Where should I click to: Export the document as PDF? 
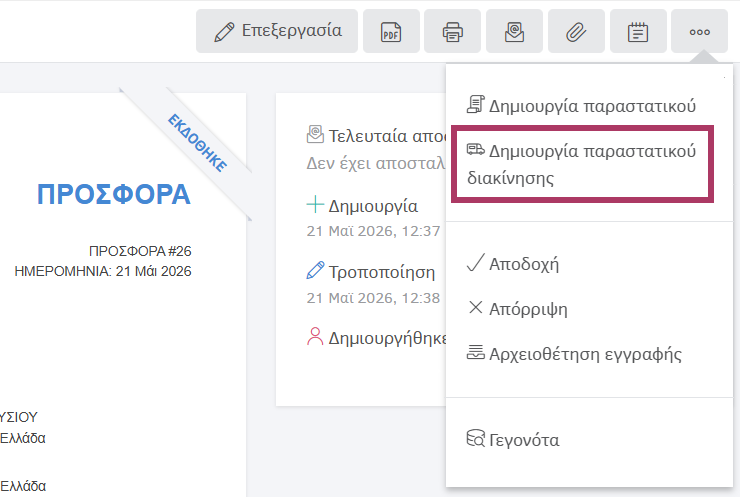click(x=391, y=31)
